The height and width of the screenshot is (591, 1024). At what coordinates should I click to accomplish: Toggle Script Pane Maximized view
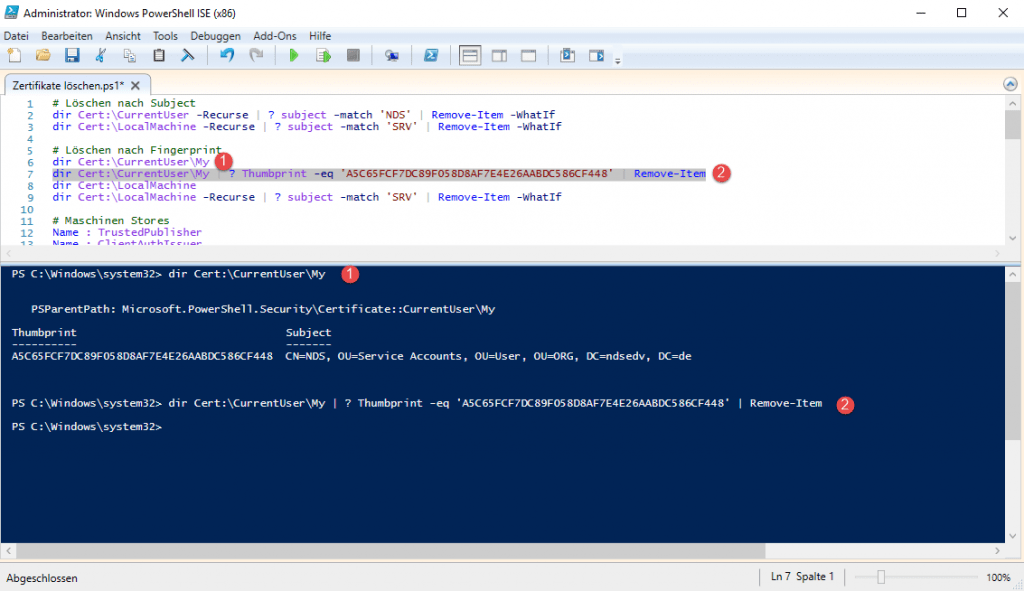tap(528, 55)
